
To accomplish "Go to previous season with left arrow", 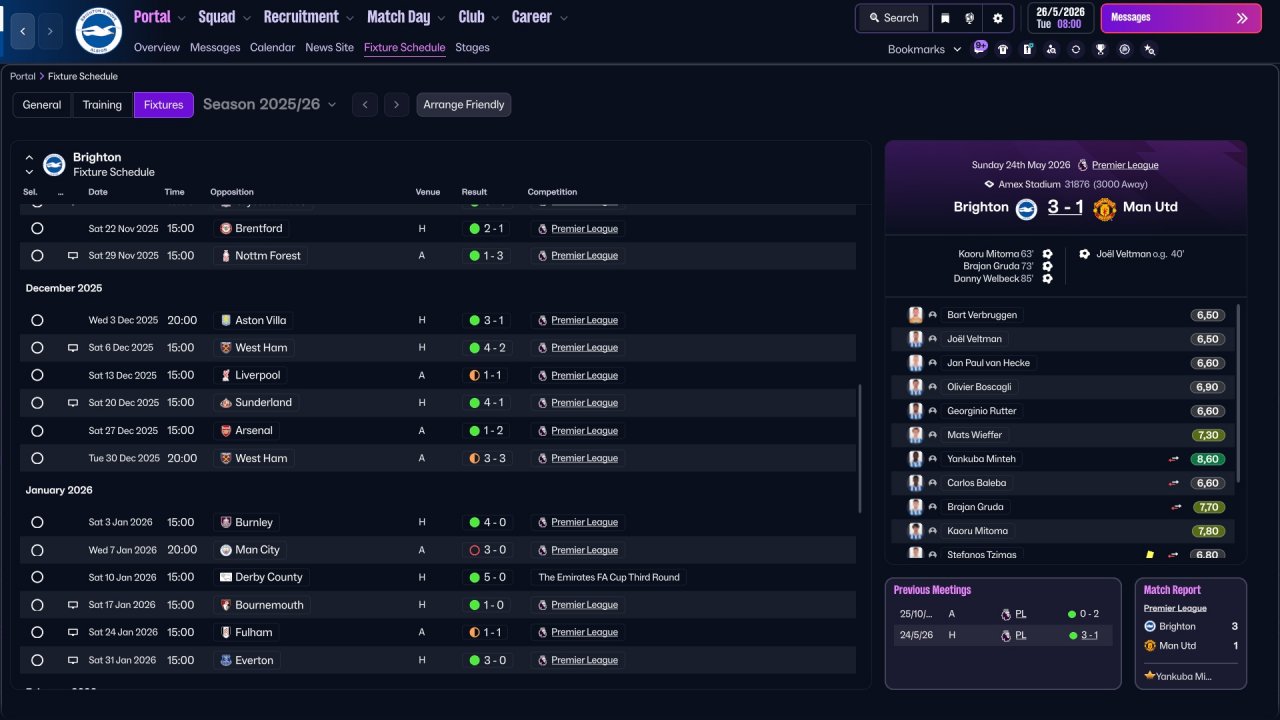I will (x=365, y=105).
